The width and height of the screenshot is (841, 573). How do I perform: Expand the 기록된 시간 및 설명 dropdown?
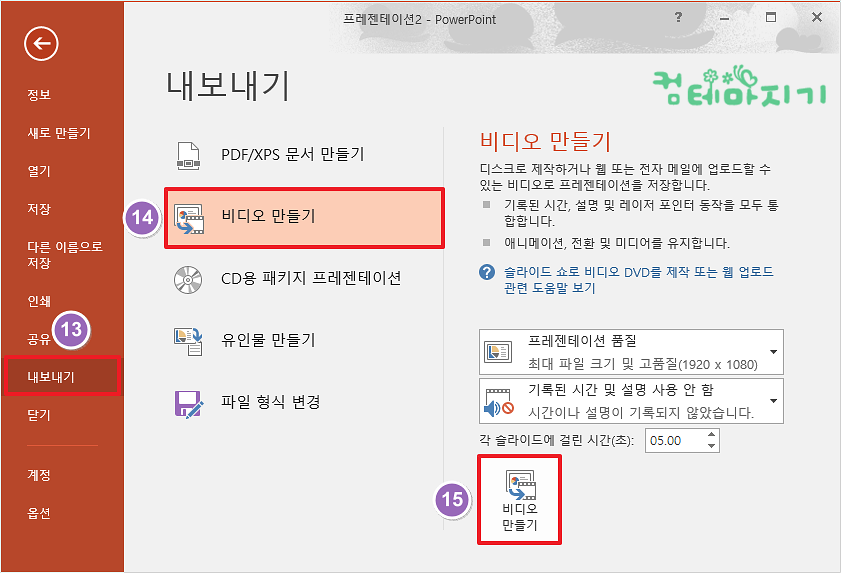click(x=631, y=401)
